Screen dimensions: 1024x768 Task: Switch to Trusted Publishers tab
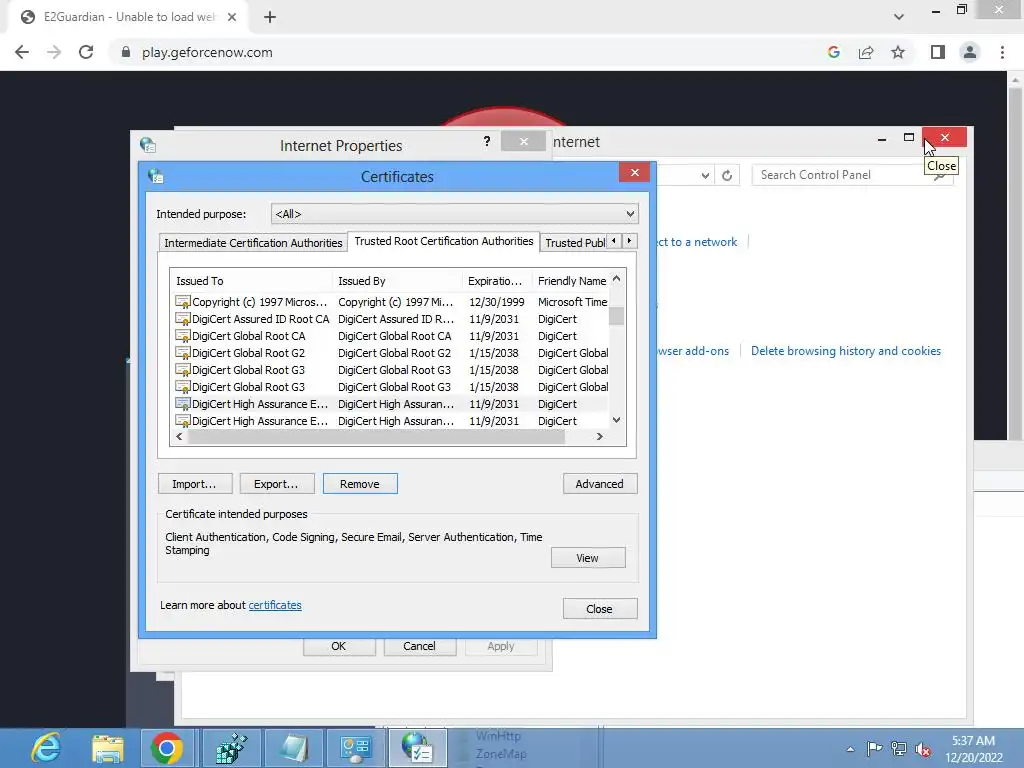[x=575, y=243]
